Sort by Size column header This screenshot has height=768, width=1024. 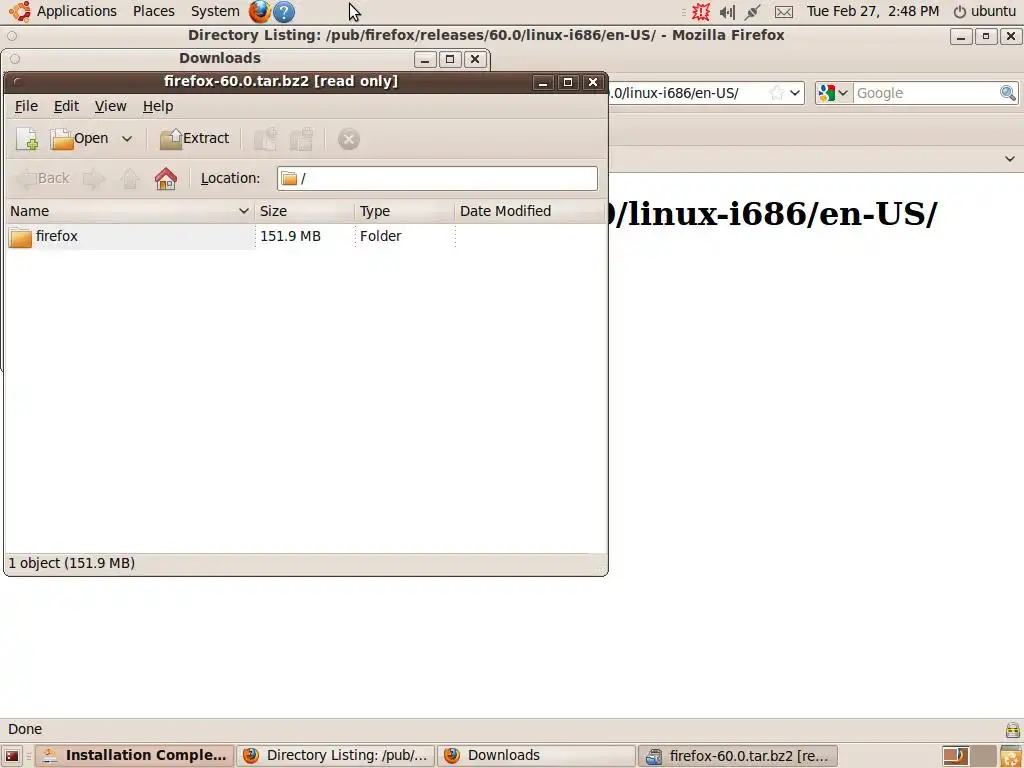pyautogui.click(x=304, y=211)
